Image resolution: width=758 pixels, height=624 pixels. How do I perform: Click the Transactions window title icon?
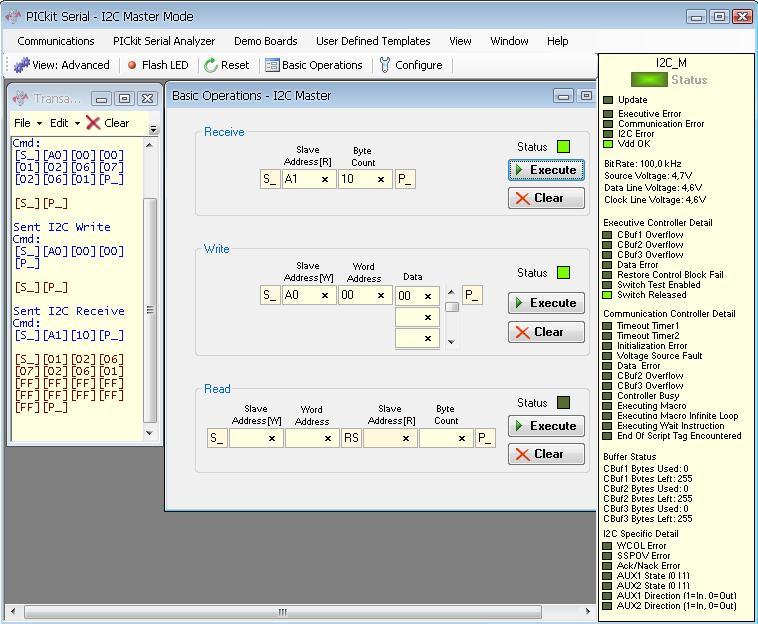(x=21, y=98)
